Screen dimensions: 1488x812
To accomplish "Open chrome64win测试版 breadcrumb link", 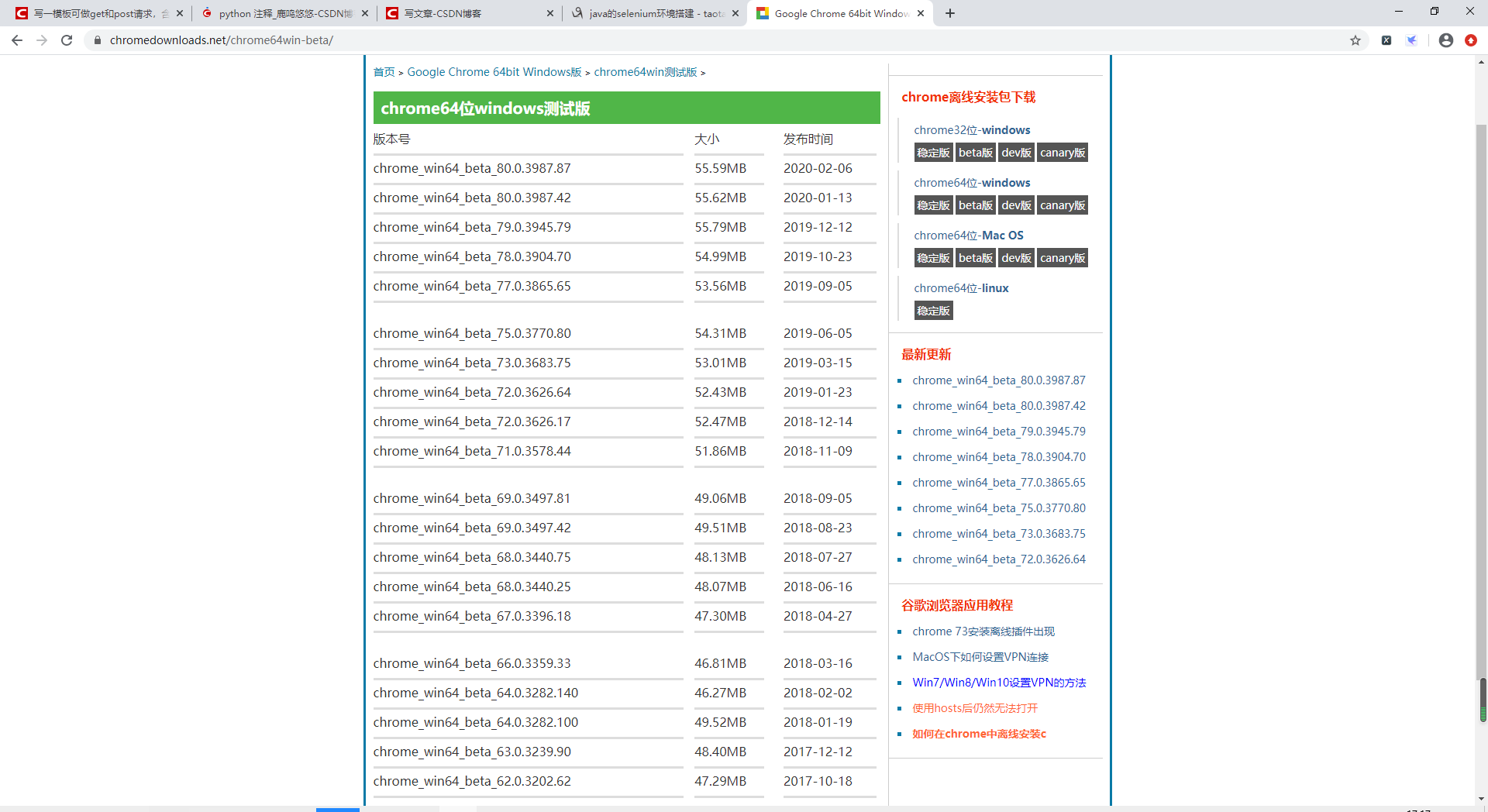I will 646,72.
